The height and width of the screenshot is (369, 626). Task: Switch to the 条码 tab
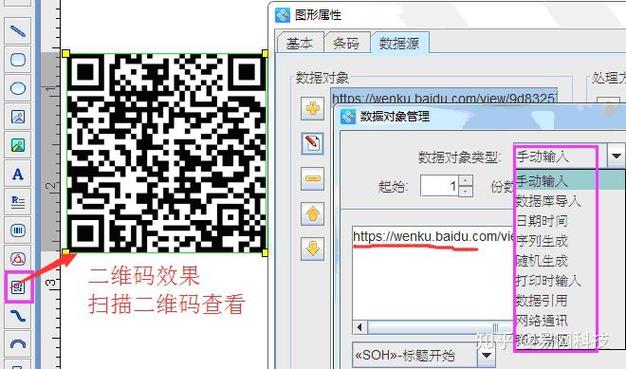click(346, 43)
